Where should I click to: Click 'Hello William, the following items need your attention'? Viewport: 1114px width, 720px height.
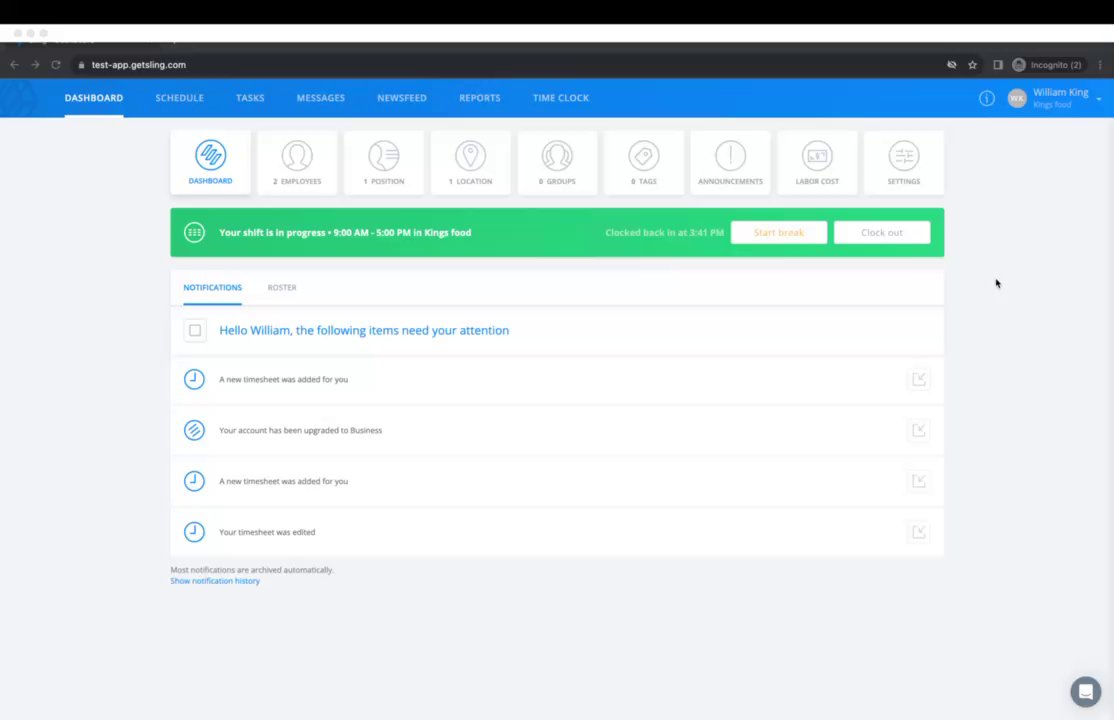tap(364, 331)
